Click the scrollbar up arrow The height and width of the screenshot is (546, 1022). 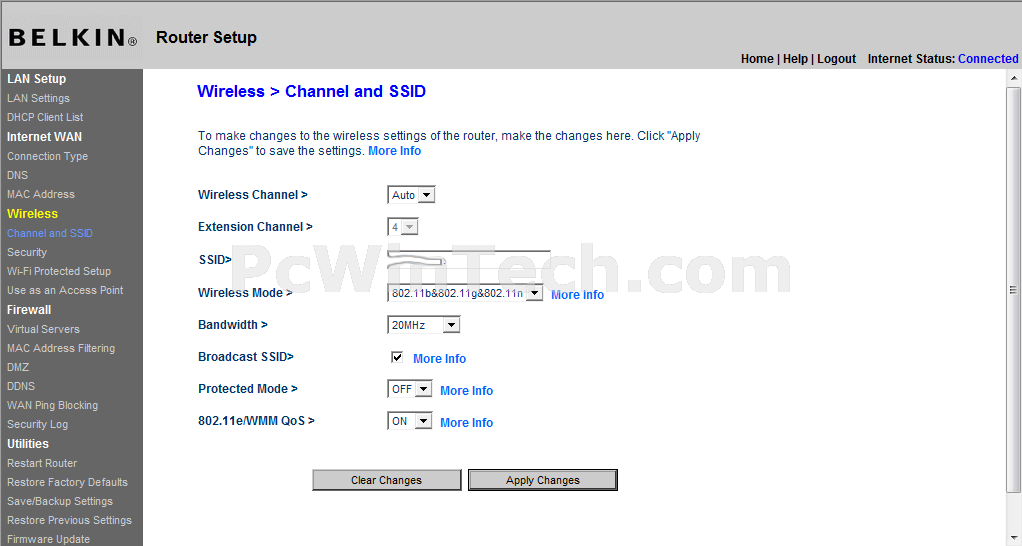pyautogui.click(x=1014, y=78)
